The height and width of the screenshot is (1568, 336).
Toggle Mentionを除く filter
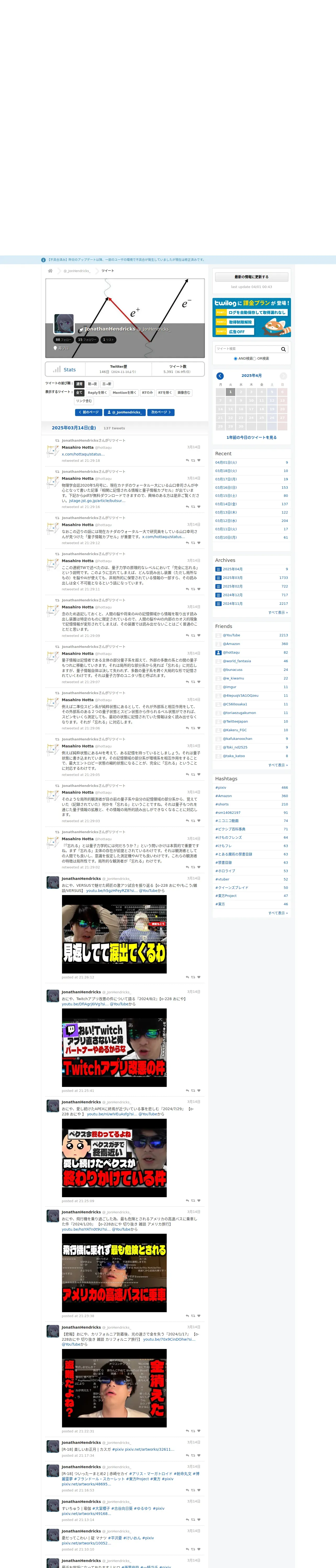pyautogui.click(x=124, y=393)
